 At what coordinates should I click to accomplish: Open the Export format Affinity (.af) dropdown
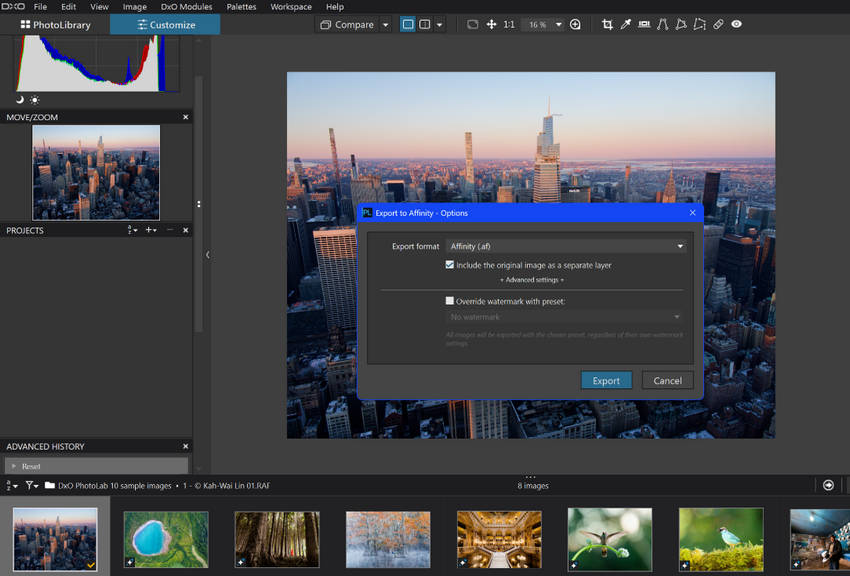pos(566,246)
